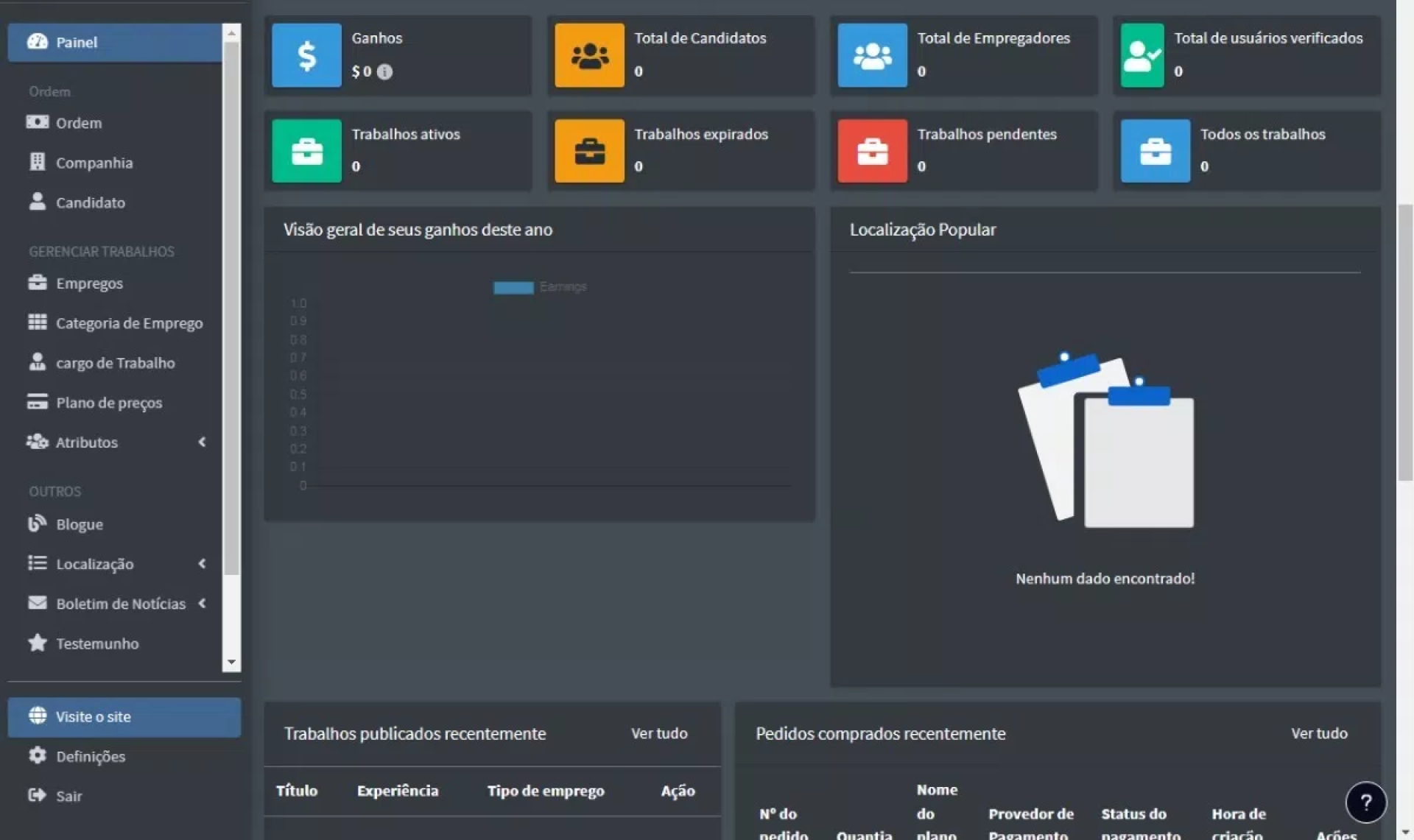1414x840 pixels.
Task: Click the verified users green icon
Action: [x=1142, y=55]
